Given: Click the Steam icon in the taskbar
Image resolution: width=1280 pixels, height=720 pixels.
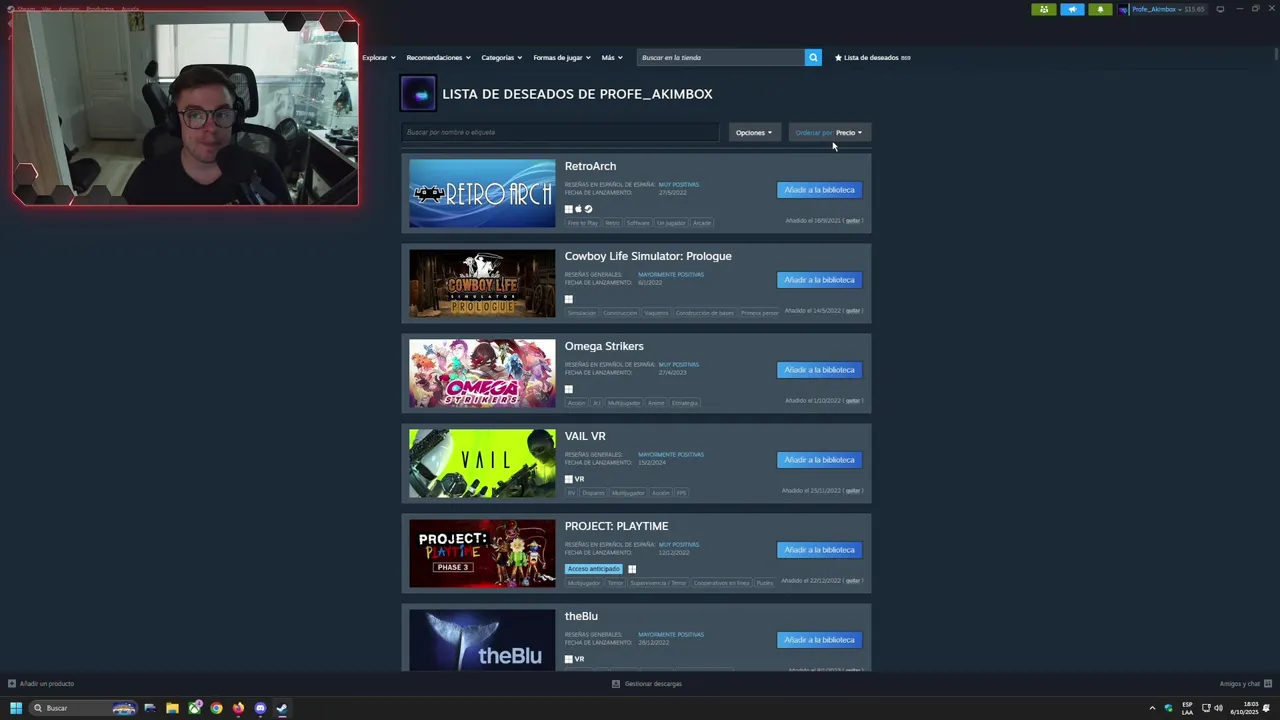Looking at the screenshot, I should pos(282,708).
